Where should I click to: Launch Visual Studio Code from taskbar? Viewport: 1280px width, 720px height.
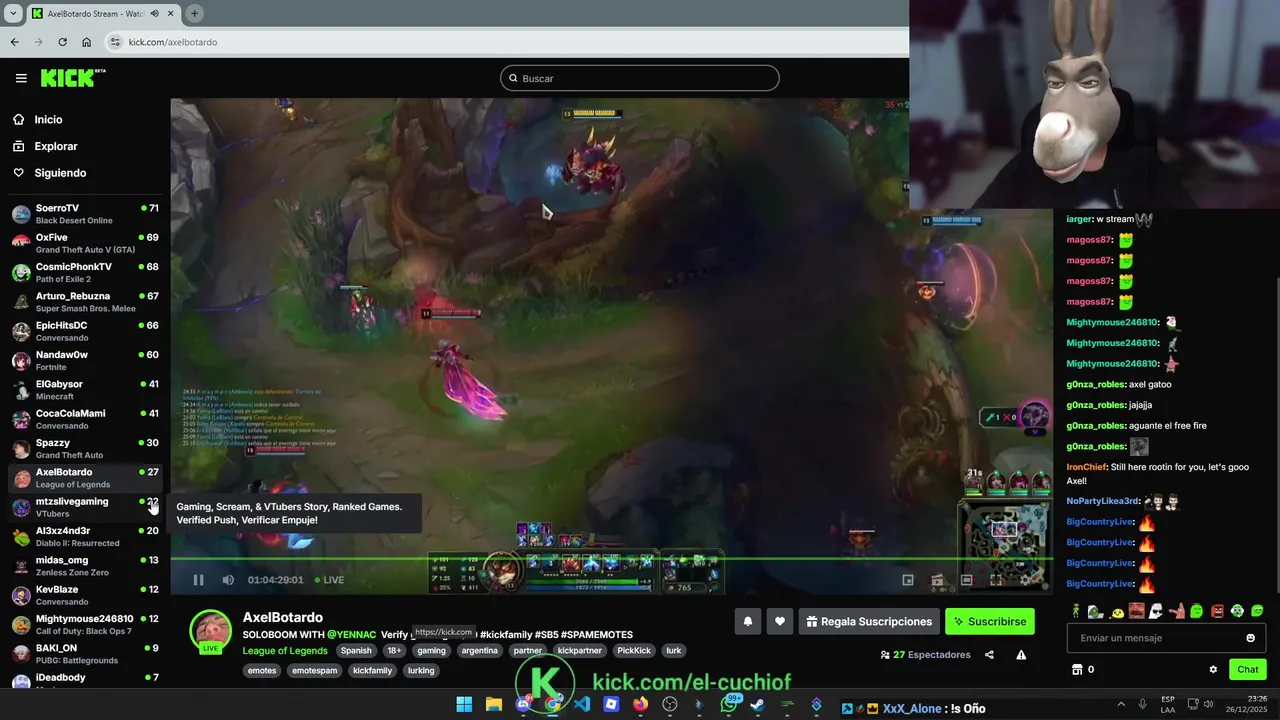pos(581,705)
